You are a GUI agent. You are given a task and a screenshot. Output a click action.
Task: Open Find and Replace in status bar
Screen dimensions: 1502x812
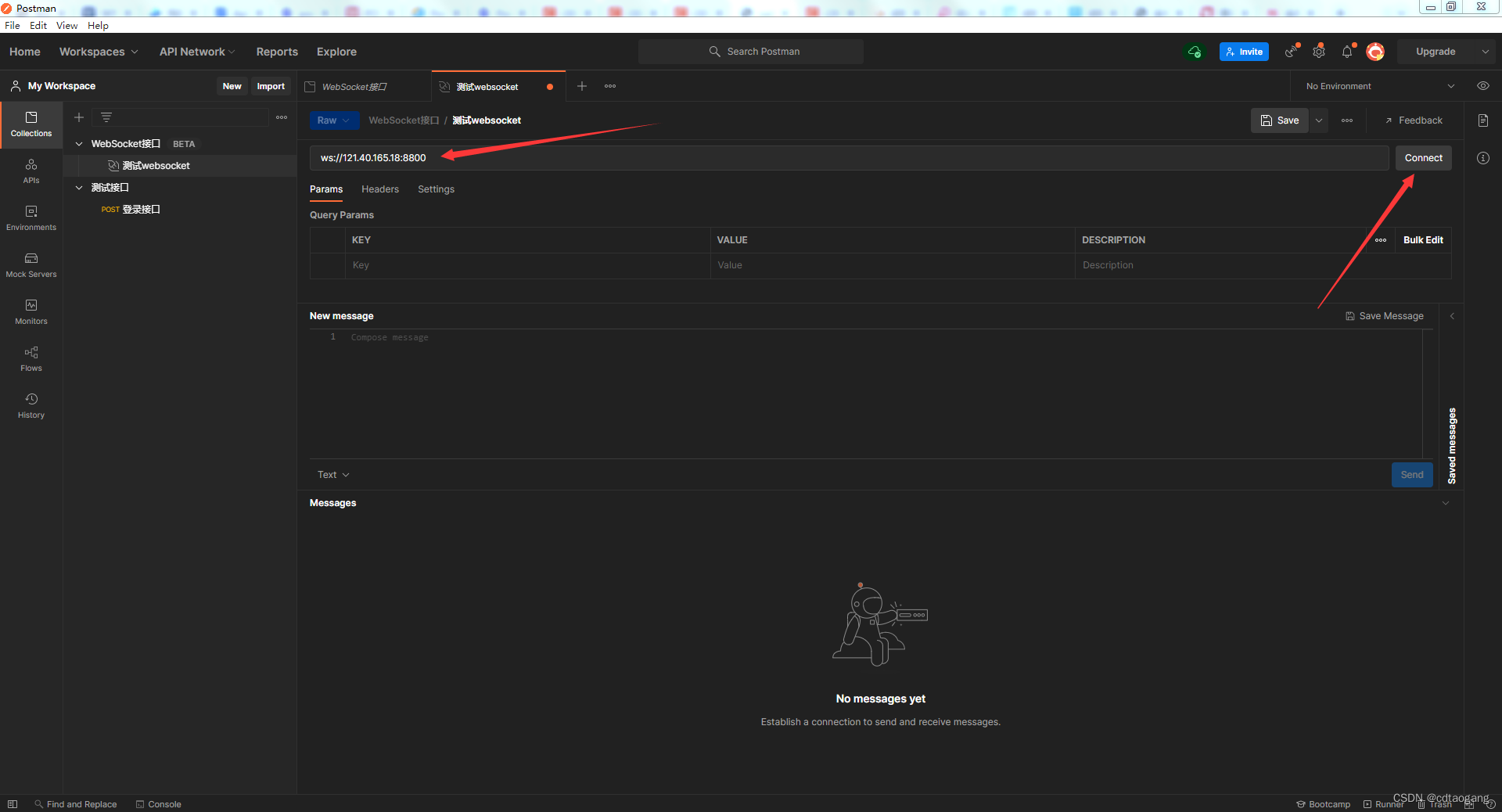click(75, 804)
